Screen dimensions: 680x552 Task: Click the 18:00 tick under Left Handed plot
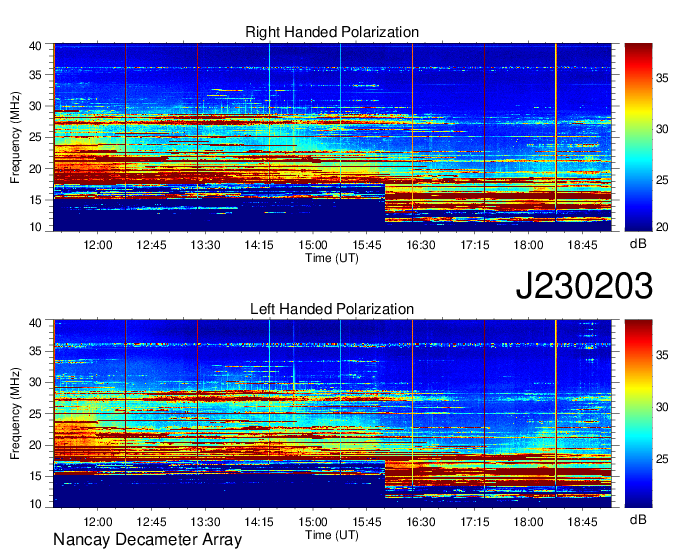pos(528,522)
